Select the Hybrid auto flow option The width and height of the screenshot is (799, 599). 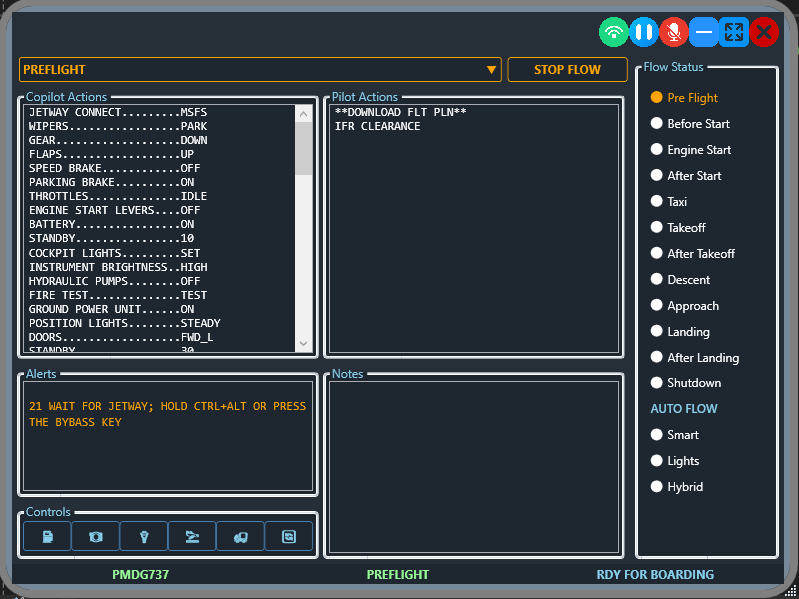pos(657,487)
